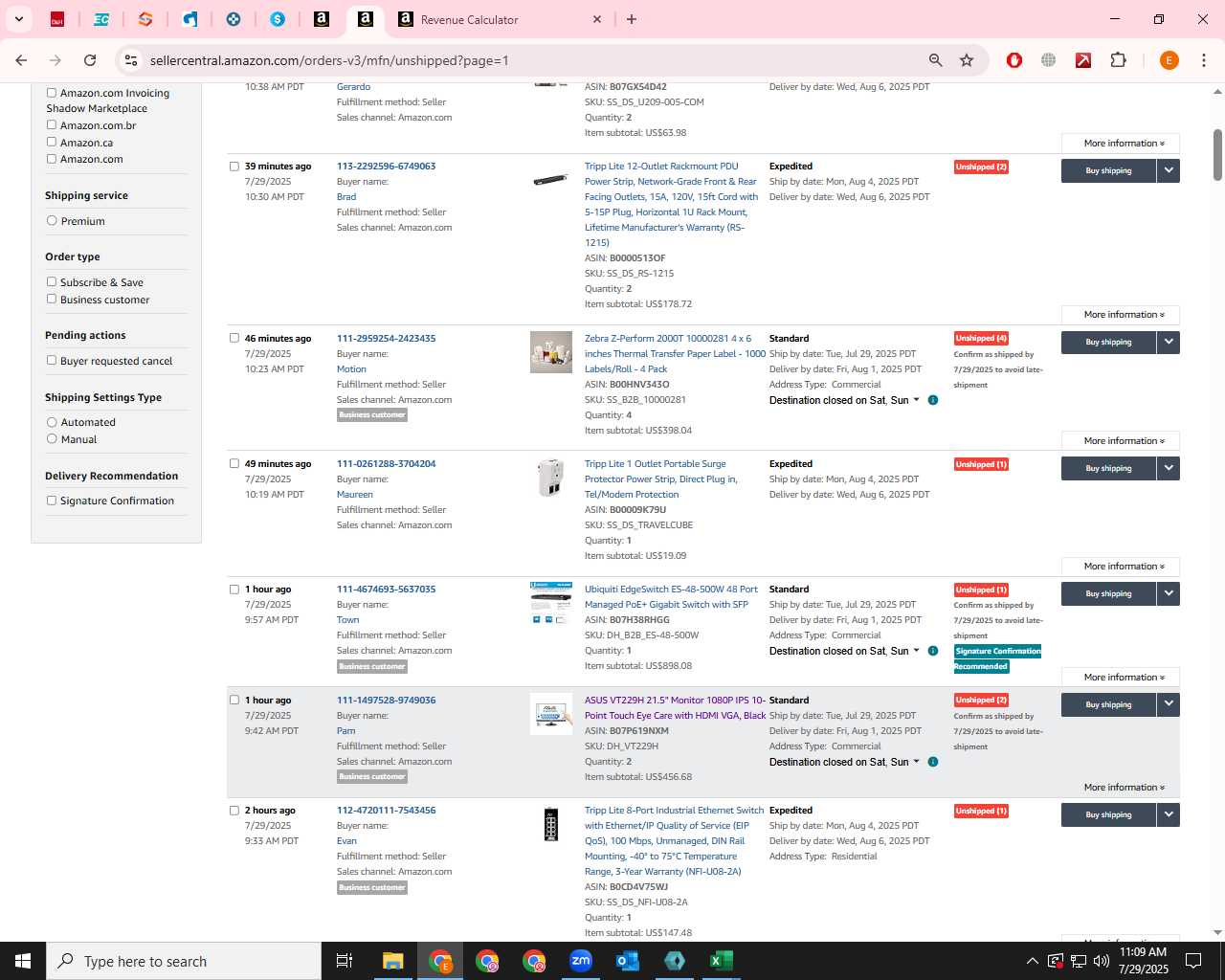Show hidden system tray icons
1225x980 pixels.
pyautogui.click(x=1032, y=961)
